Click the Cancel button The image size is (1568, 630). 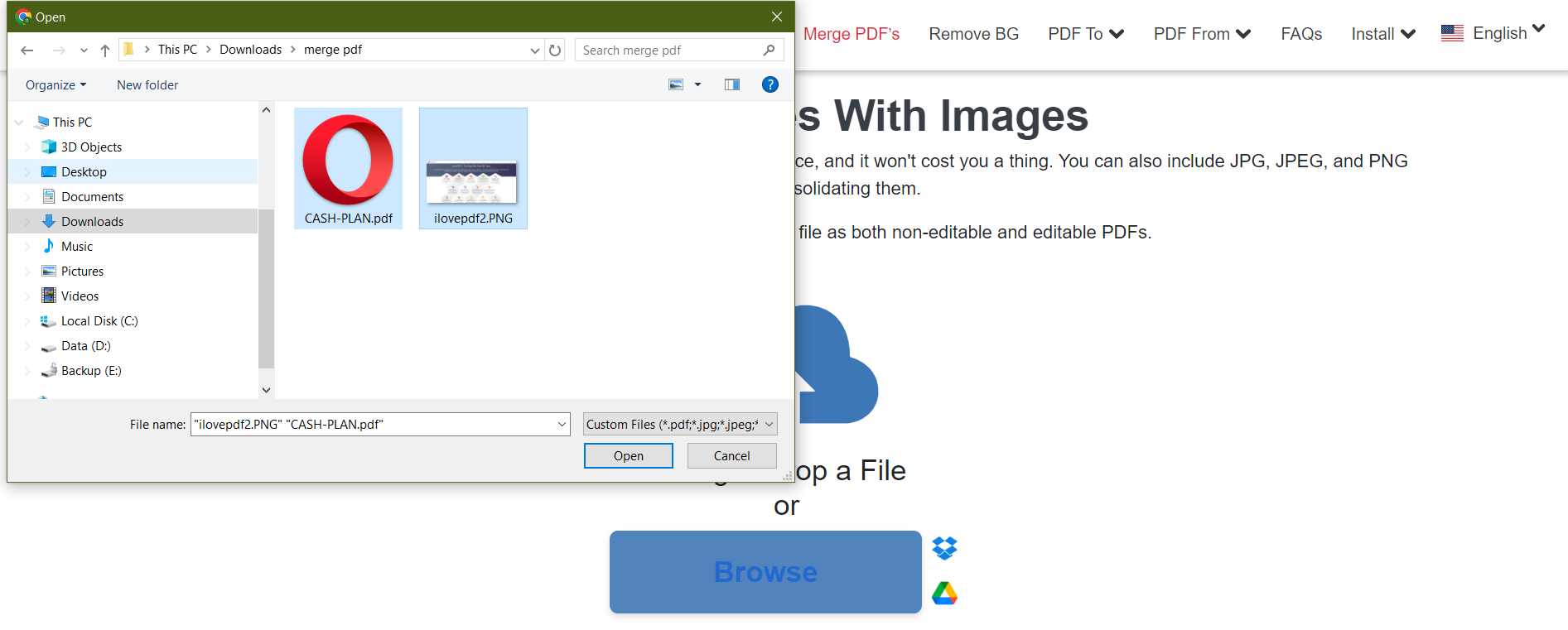tap(732, 456)
